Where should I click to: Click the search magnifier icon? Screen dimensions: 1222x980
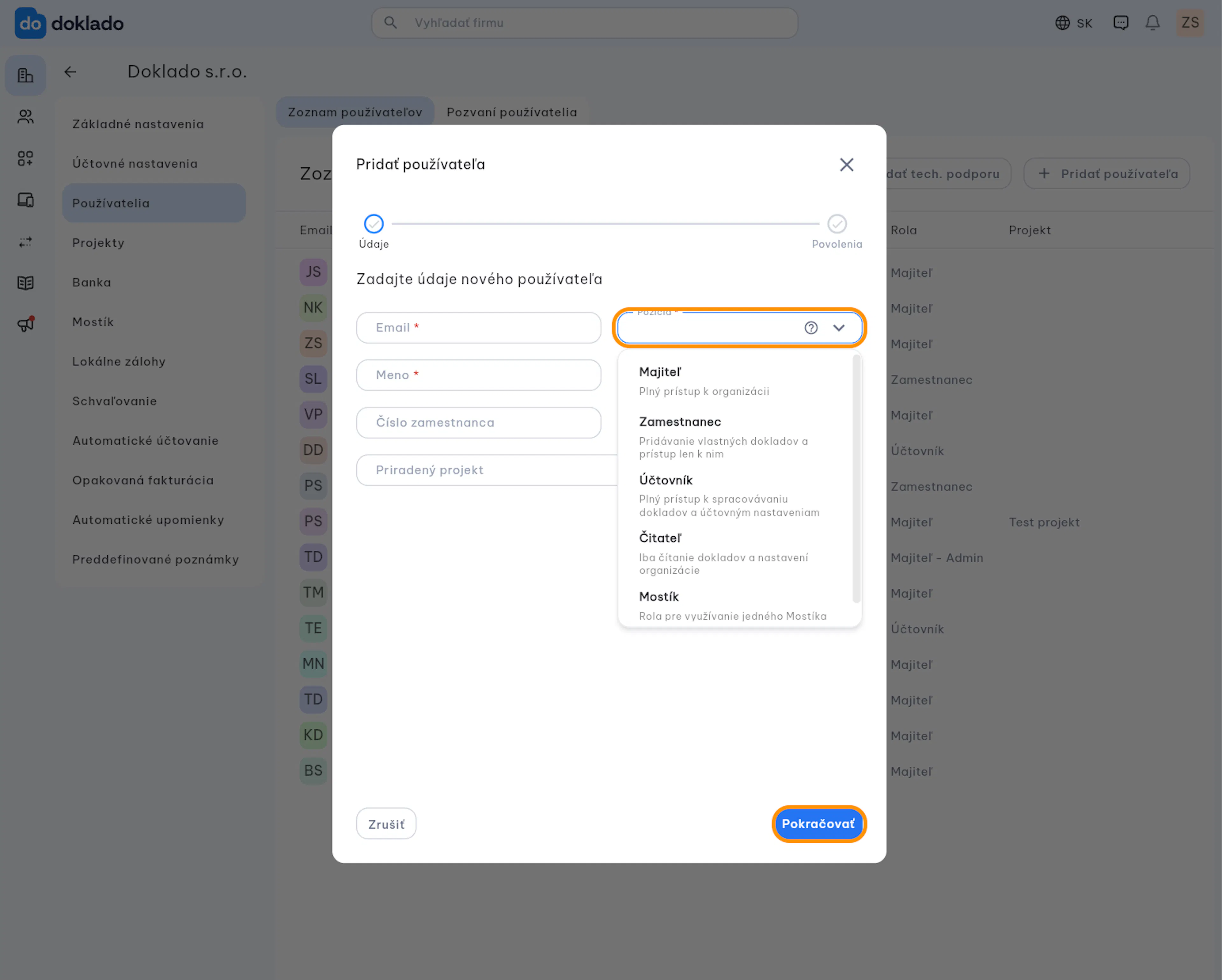coord(390,23)
